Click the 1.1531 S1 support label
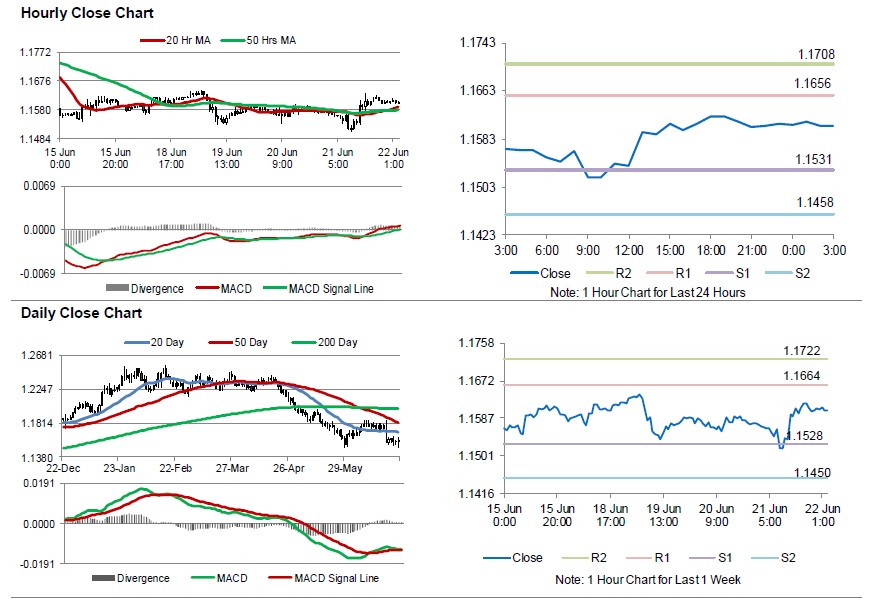 [815, 159]
